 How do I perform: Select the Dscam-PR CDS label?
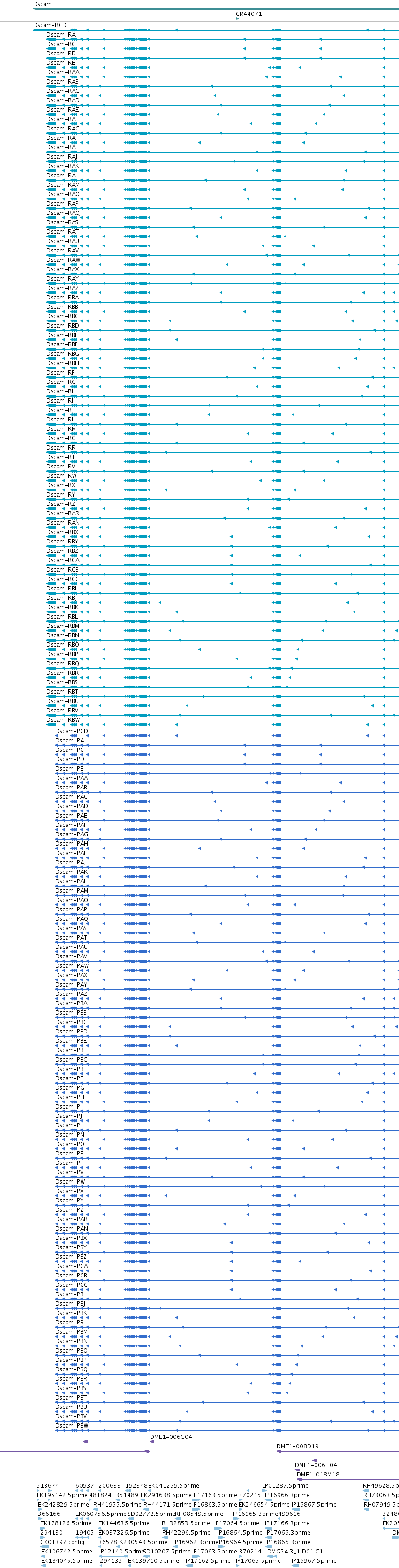point(70,1154)
